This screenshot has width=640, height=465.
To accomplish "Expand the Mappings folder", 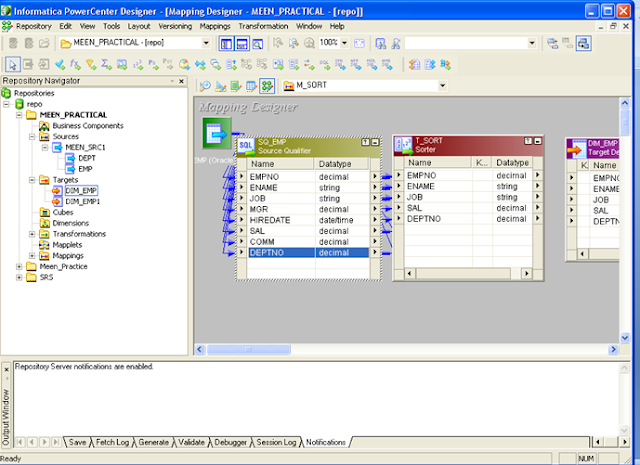I will pyautogui.click(x=32, y=256).
